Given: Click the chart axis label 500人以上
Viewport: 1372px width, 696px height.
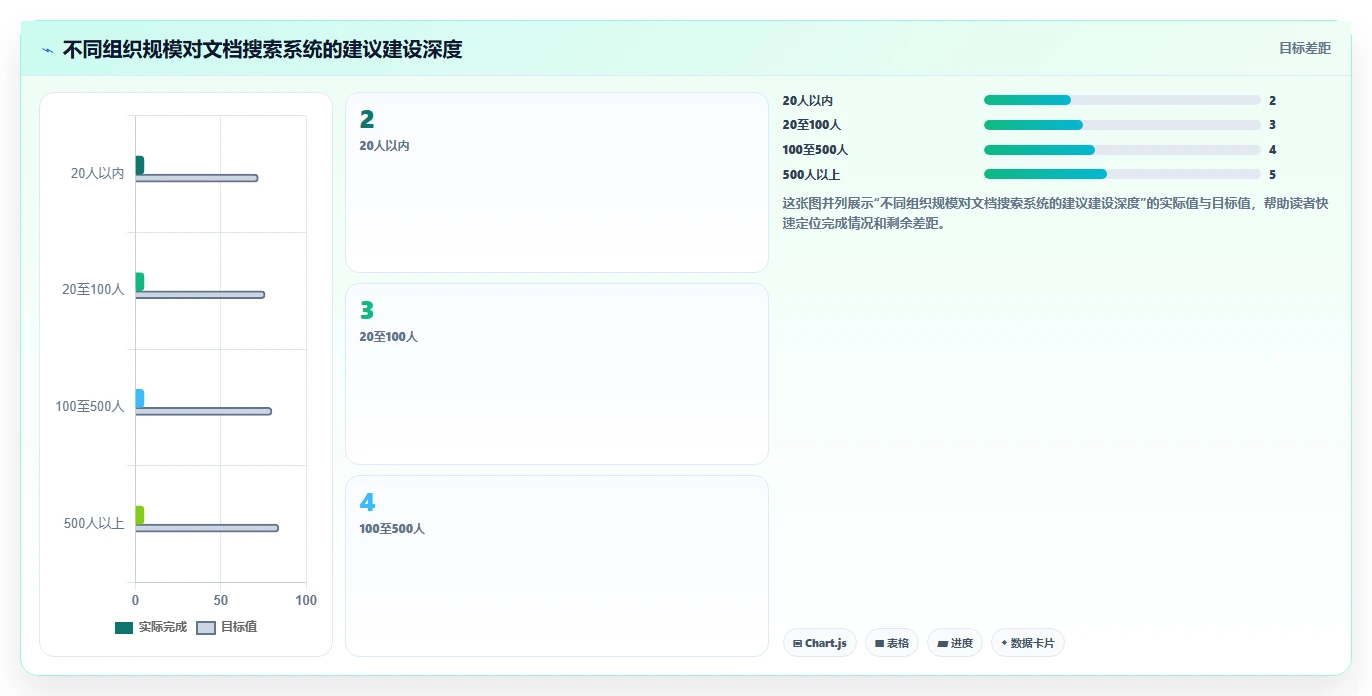Looking at the screenshot, I should (x=94, y=523).
